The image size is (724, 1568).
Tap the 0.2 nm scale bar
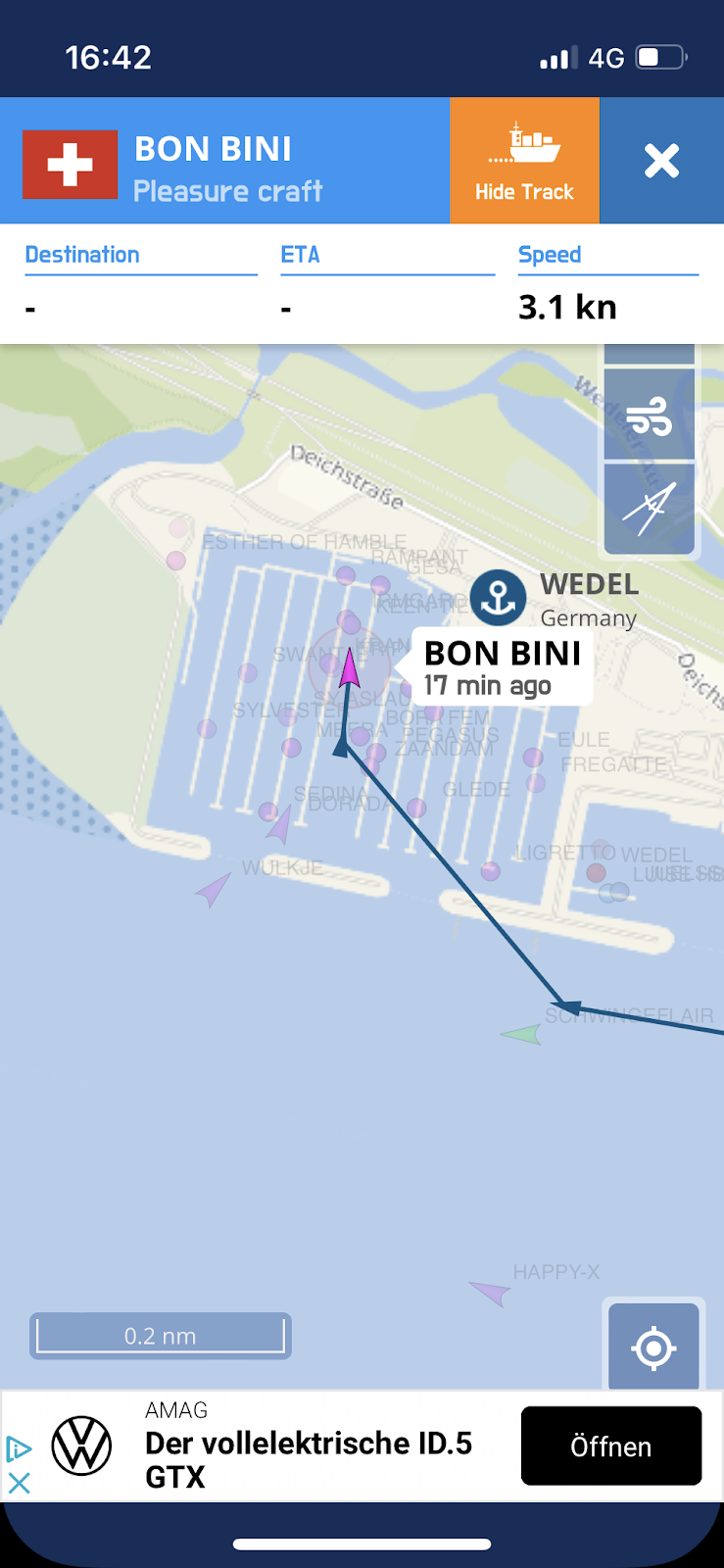coord(161,1336)
